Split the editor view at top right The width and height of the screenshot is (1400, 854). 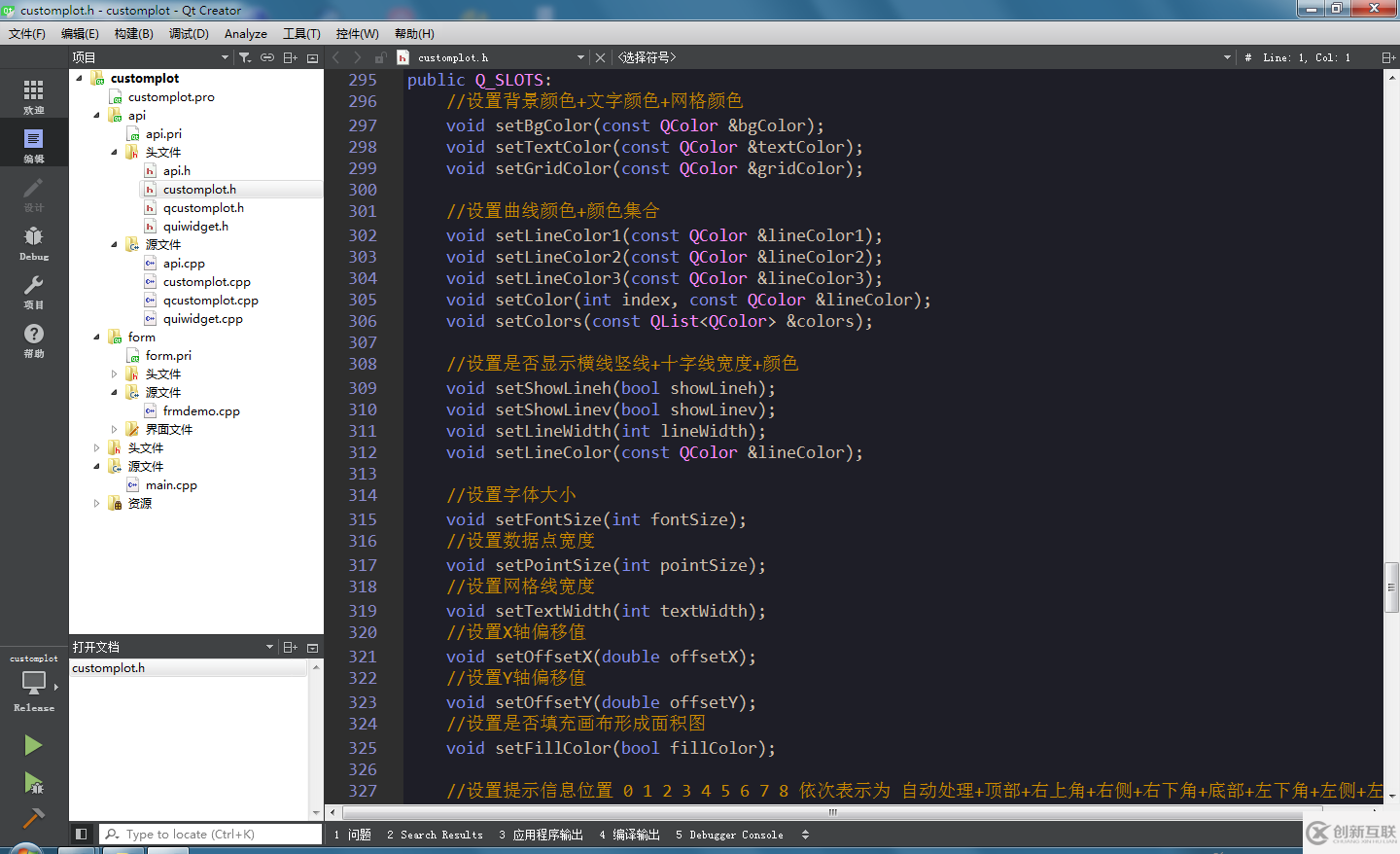coord(1388,57)
